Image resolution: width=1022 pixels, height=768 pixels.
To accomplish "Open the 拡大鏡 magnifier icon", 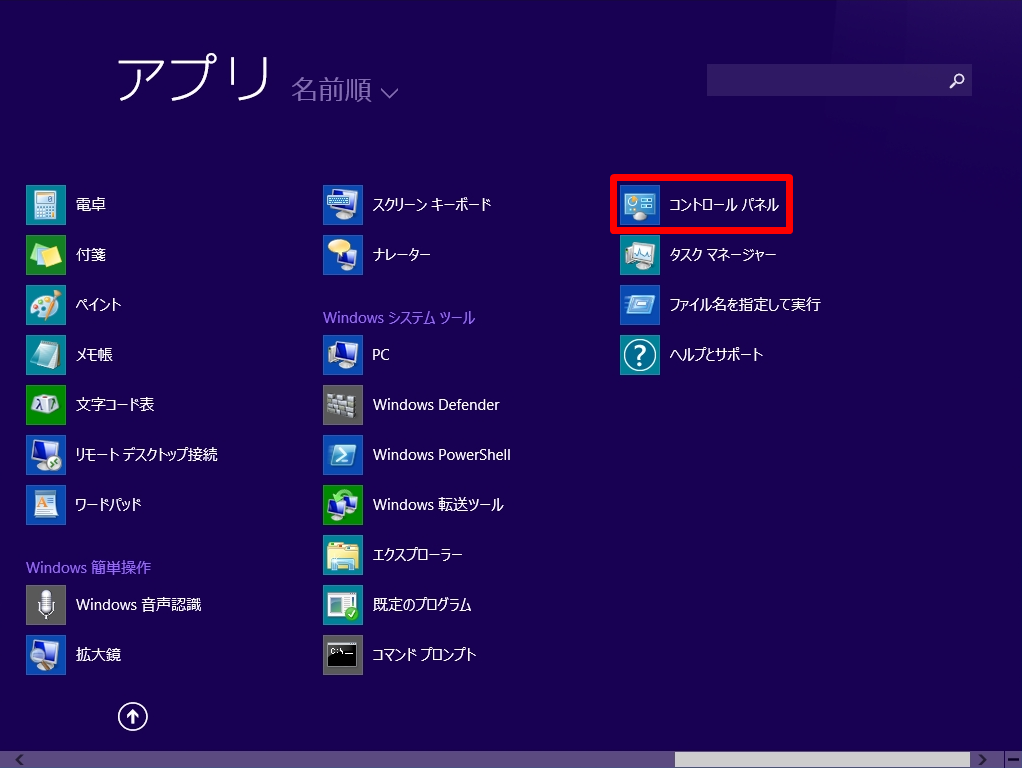I will click(x=46, y=655).
